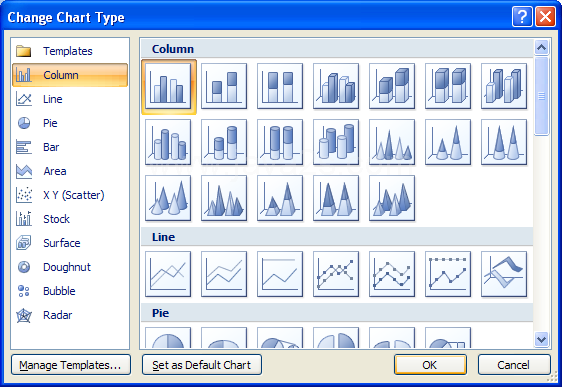The height and width of the screenshot is (387, 562).
Task: Select the Stock chart category
Action: click(70, 219)
